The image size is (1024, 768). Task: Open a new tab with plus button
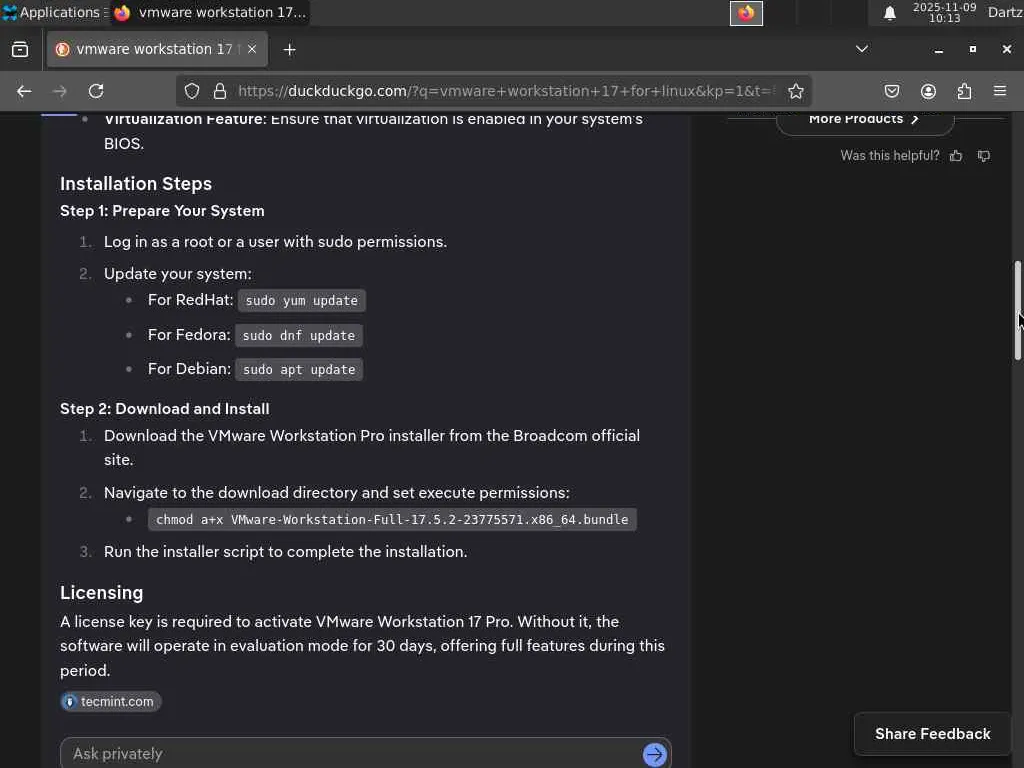(x=289, y=50)
